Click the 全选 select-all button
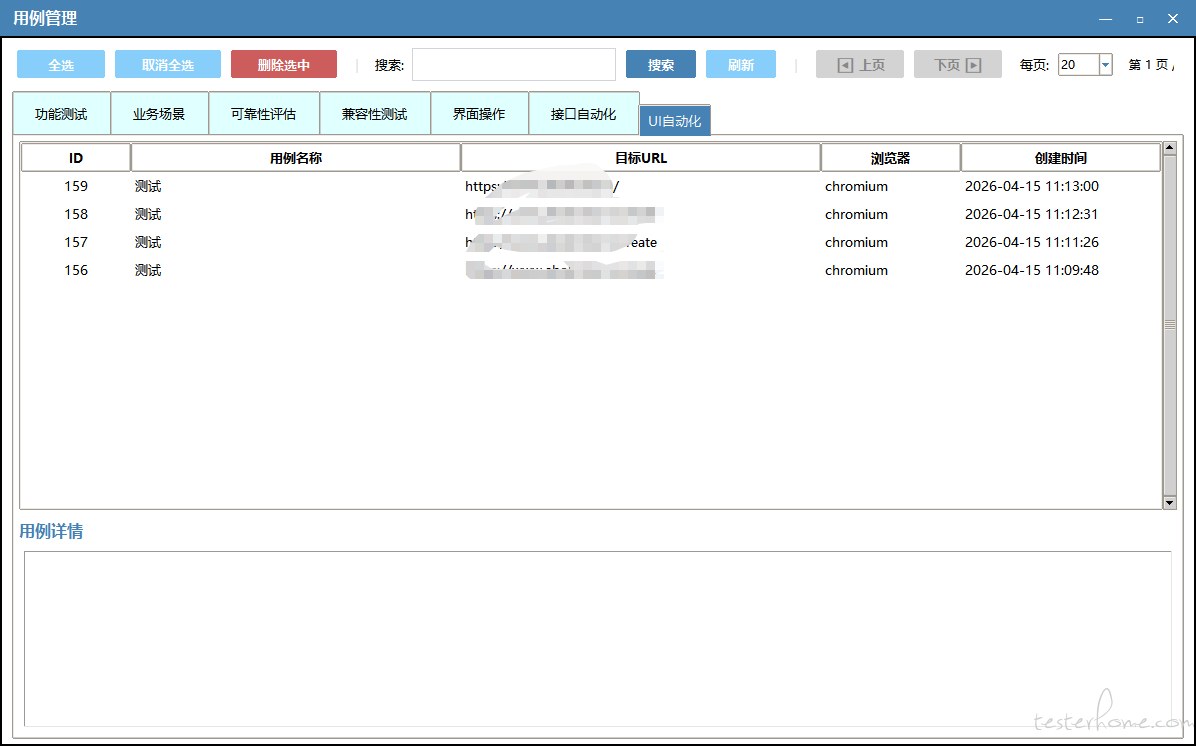Image resolution: width=1196 pixels, height=746 pixels. [61, 65]
